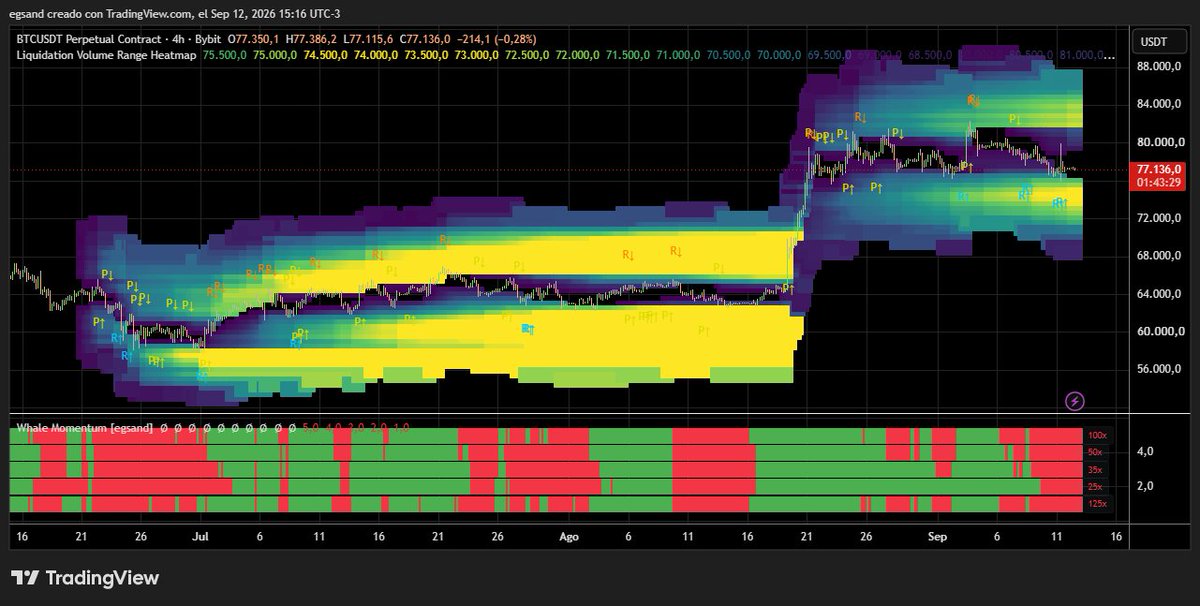Click the green 72.000,0 heatmap level value
Viewport: 1200px width, 606px height.
pos(577,56)
